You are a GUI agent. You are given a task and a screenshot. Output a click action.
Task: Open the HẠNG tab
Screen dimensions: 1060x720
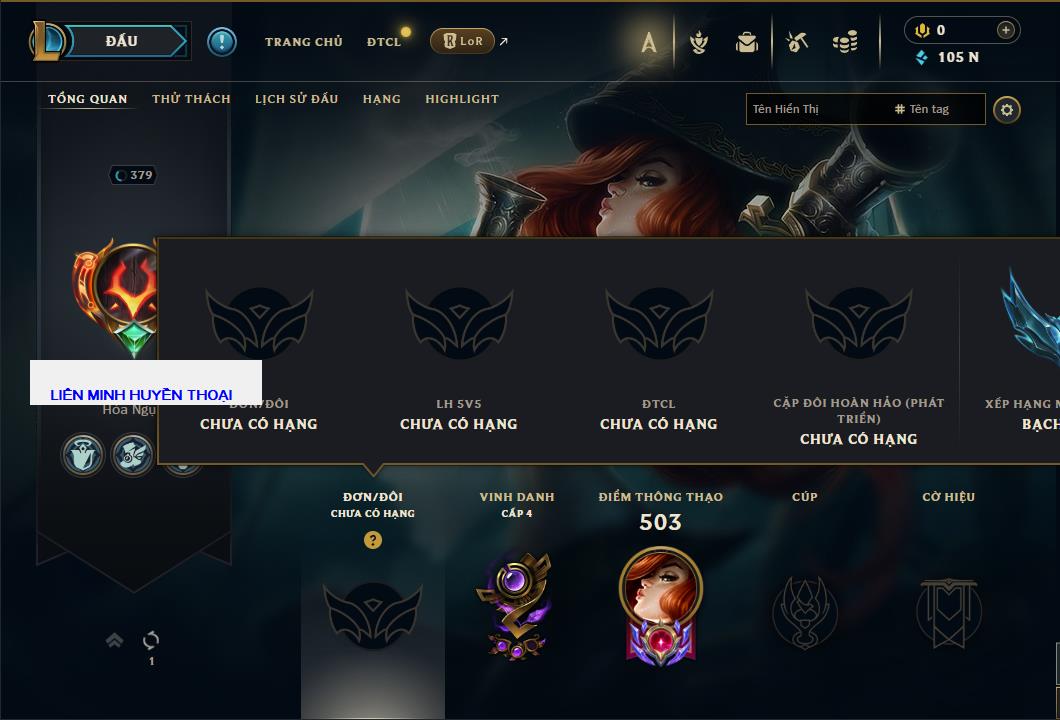pyautogui.click(x=381, y=99)
